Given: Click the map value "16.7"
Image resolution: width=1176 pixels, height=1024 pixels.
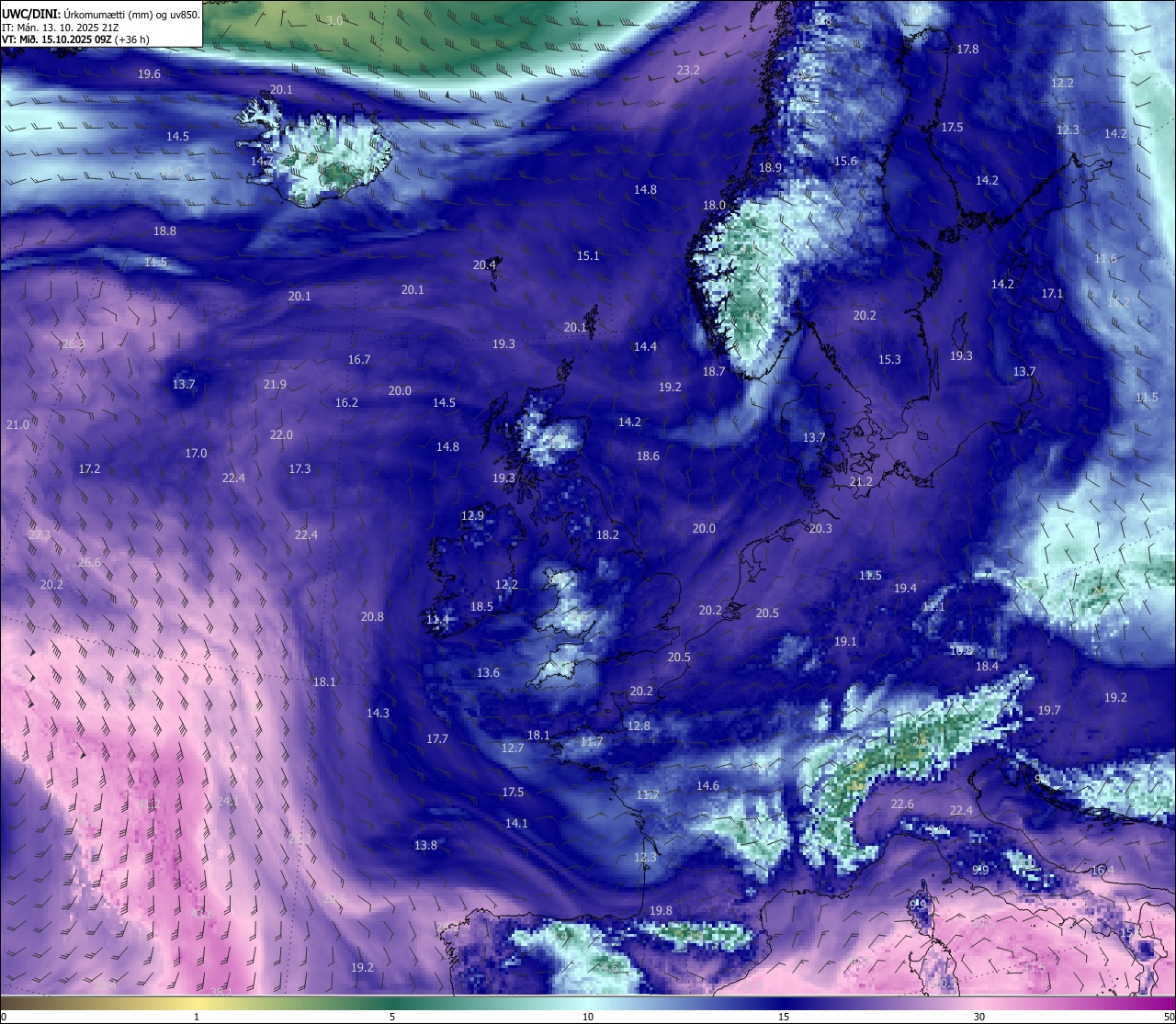Looking at the screenshot, I should click(x=359, y=360).
